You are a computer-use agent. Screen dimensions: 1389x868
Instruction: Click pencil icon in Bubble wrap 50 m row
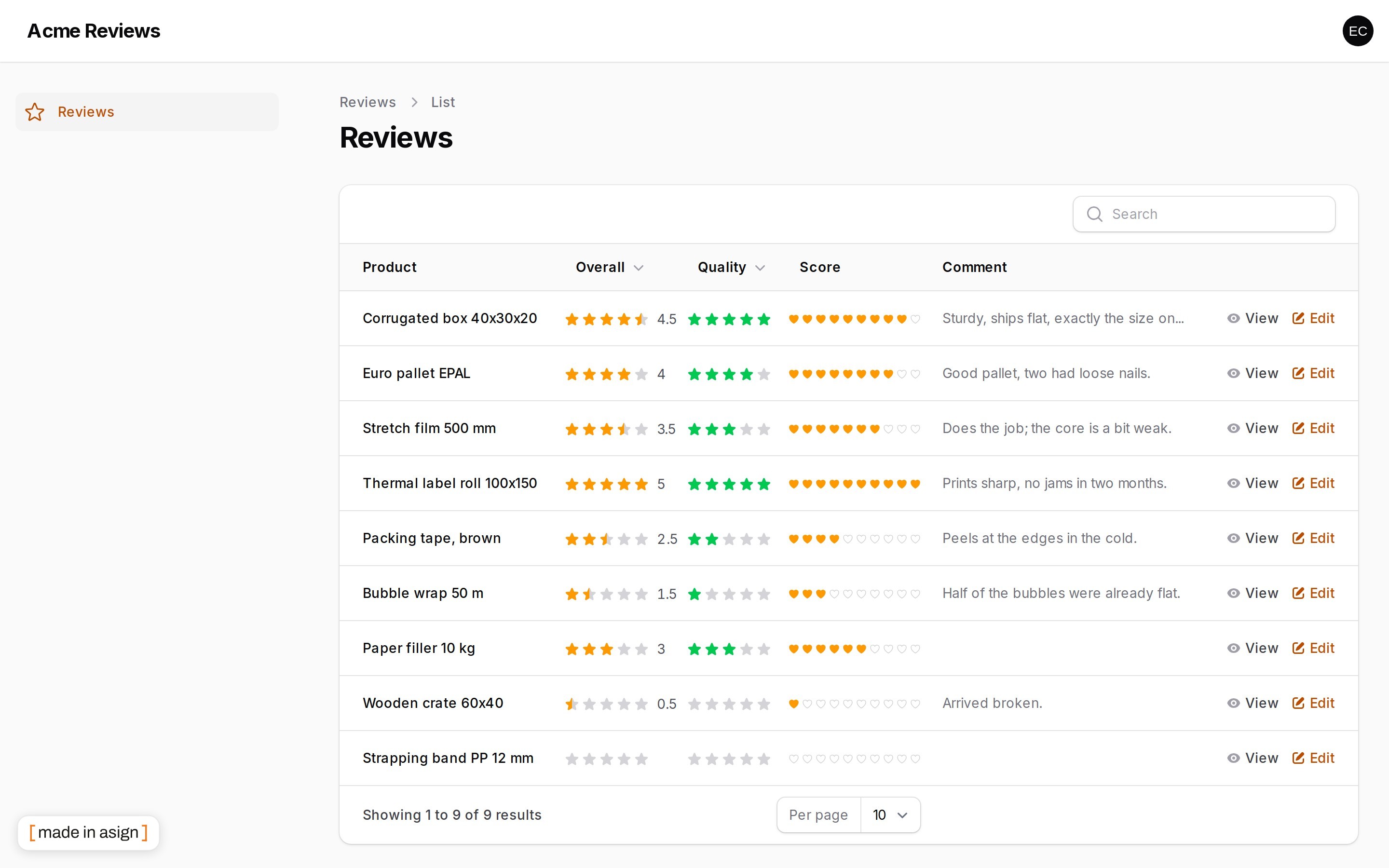click(x=1298, y=594)
